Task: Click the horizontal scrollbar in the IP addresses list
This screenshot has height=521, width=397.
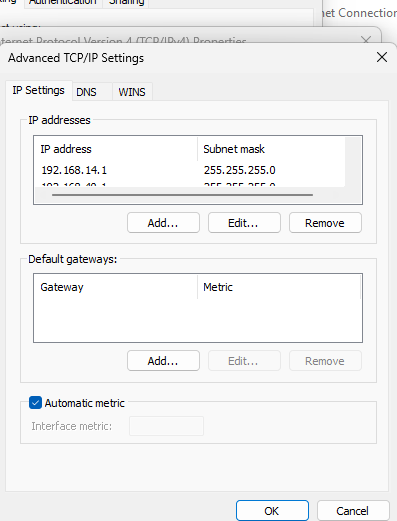Action: [x=182, y=195]
